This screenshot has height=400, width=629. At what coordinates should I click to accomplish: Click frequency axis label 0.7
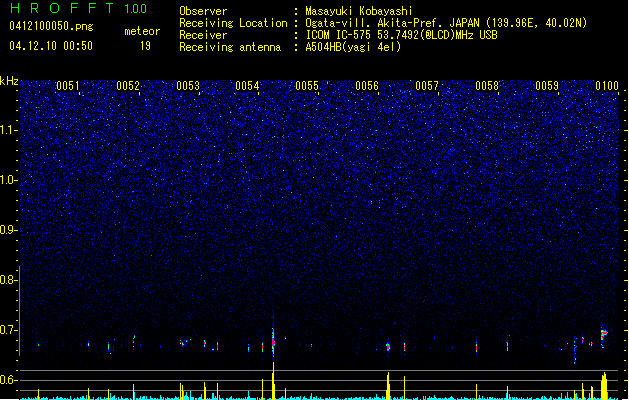[x=9, y=330]
